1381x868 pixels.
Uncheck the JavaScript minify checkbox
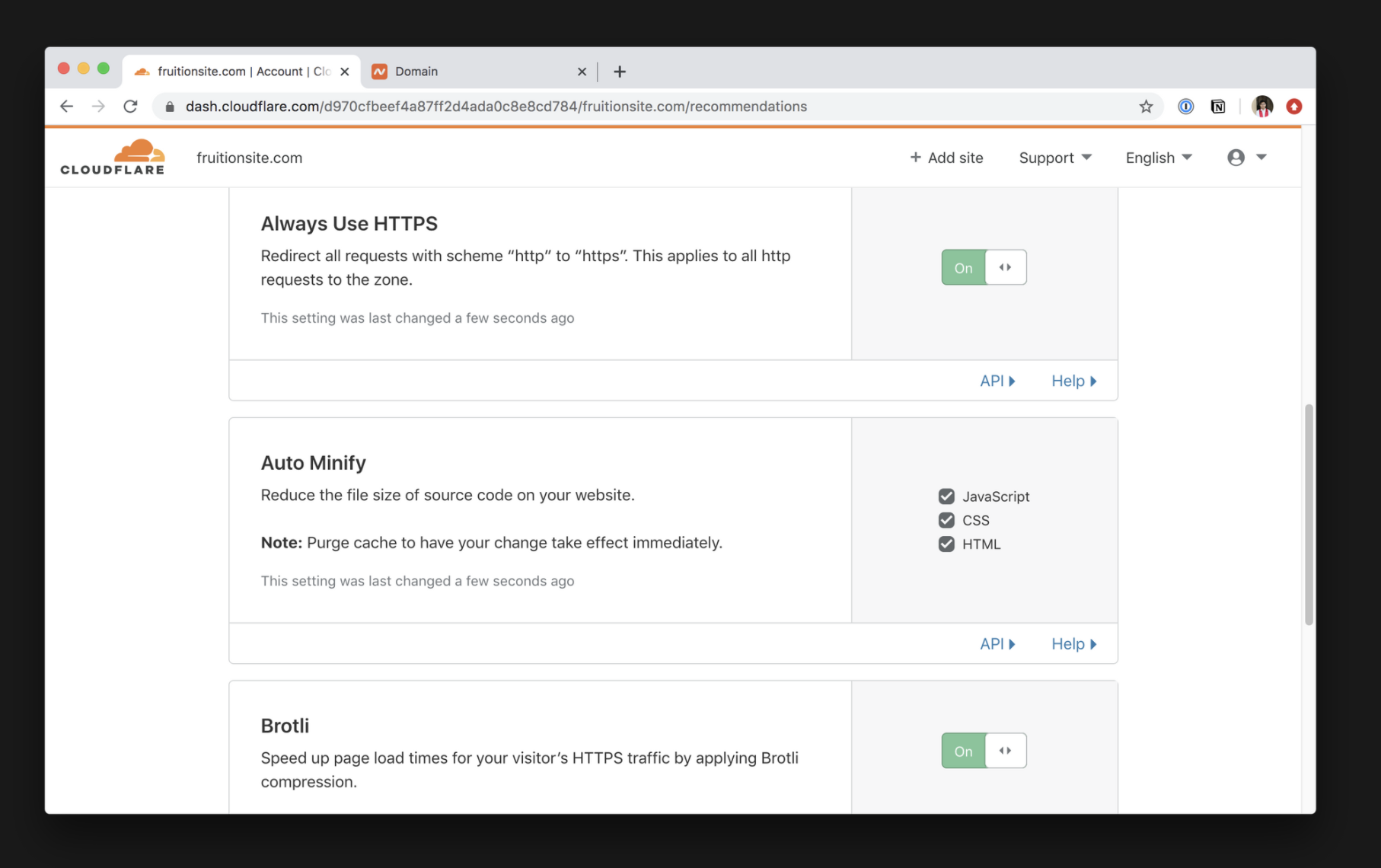[x=946, y=496]
